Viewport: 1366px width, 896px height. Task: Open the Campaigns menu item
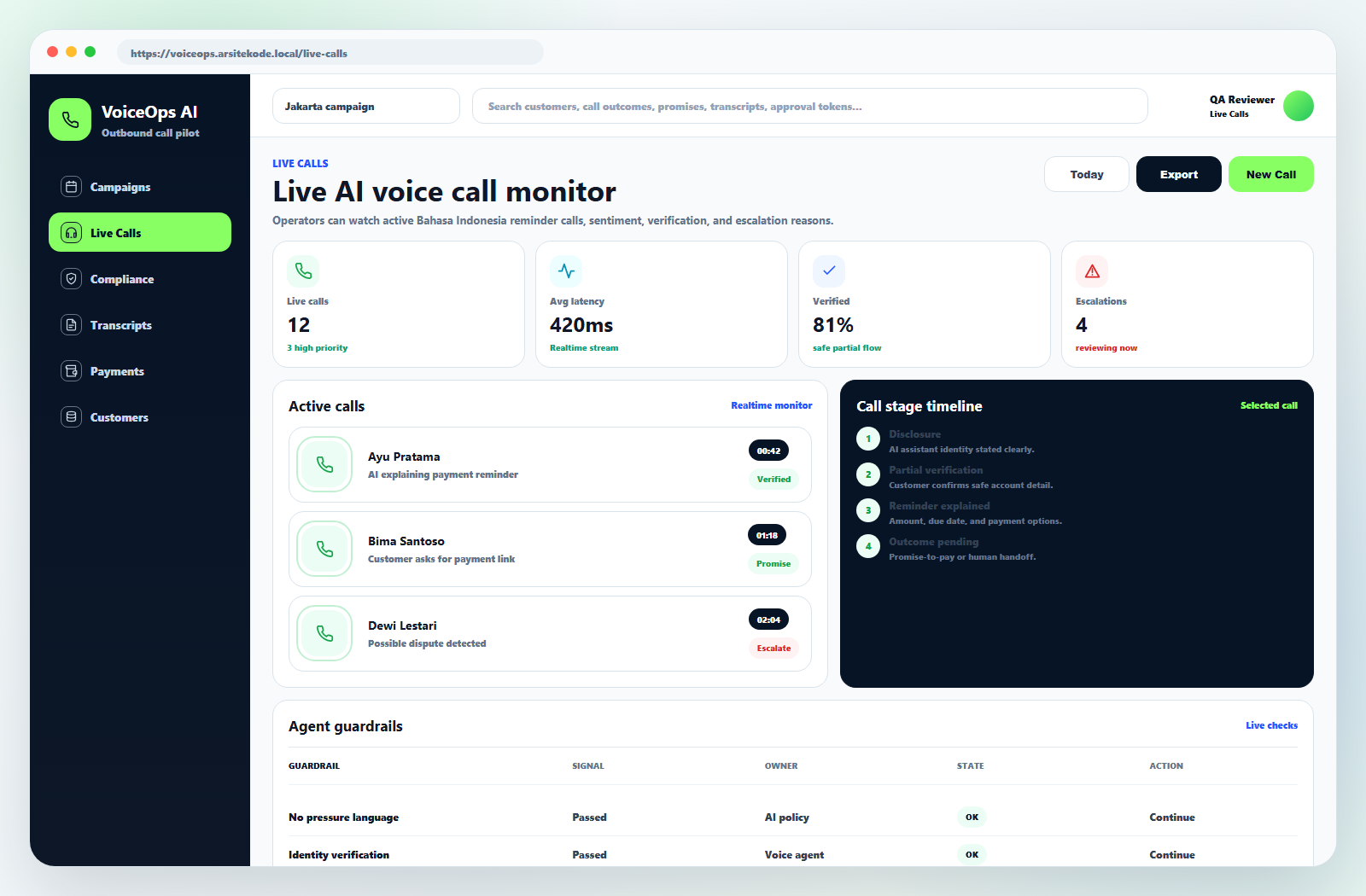pos(140,187)
